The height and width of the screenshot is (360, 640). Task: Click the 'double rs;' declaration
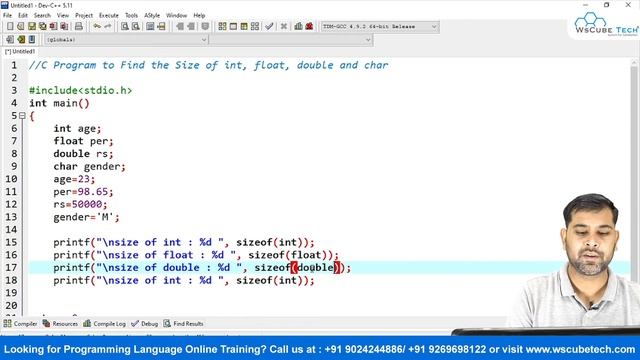coord(83,153)
